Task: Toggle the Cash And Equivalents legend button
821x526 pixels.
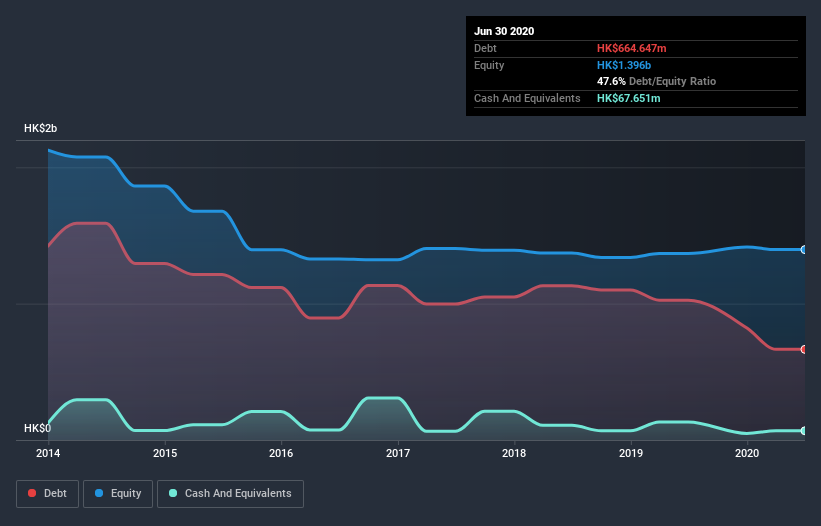Action: point(230,494)
